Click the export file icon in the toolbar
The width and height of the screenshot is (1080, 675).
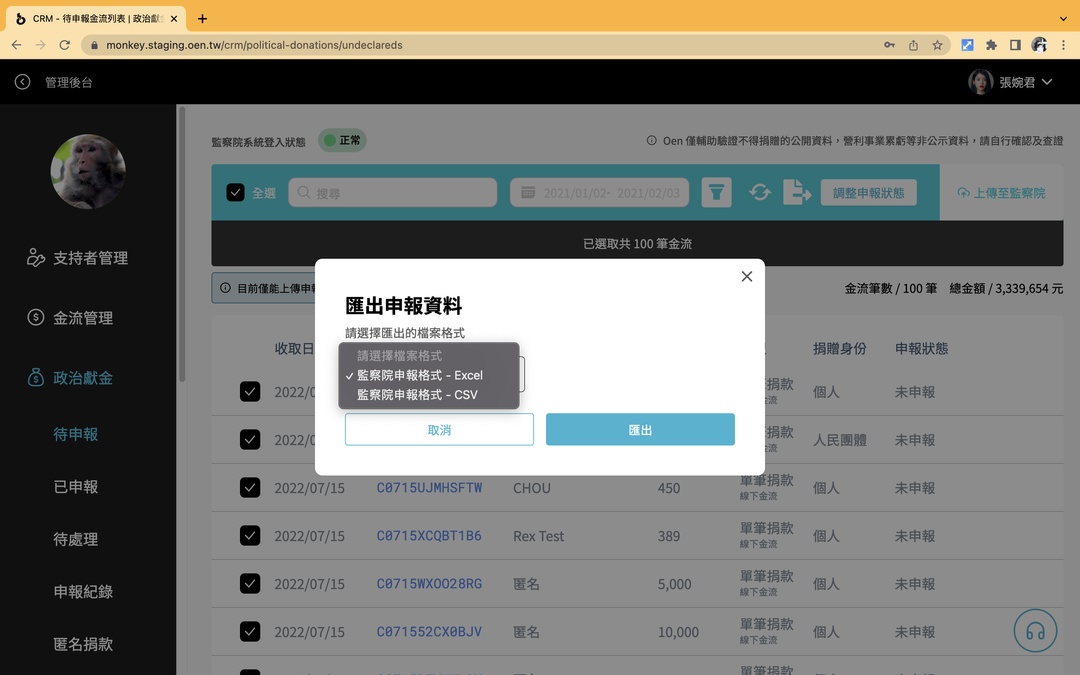point(797,192)
